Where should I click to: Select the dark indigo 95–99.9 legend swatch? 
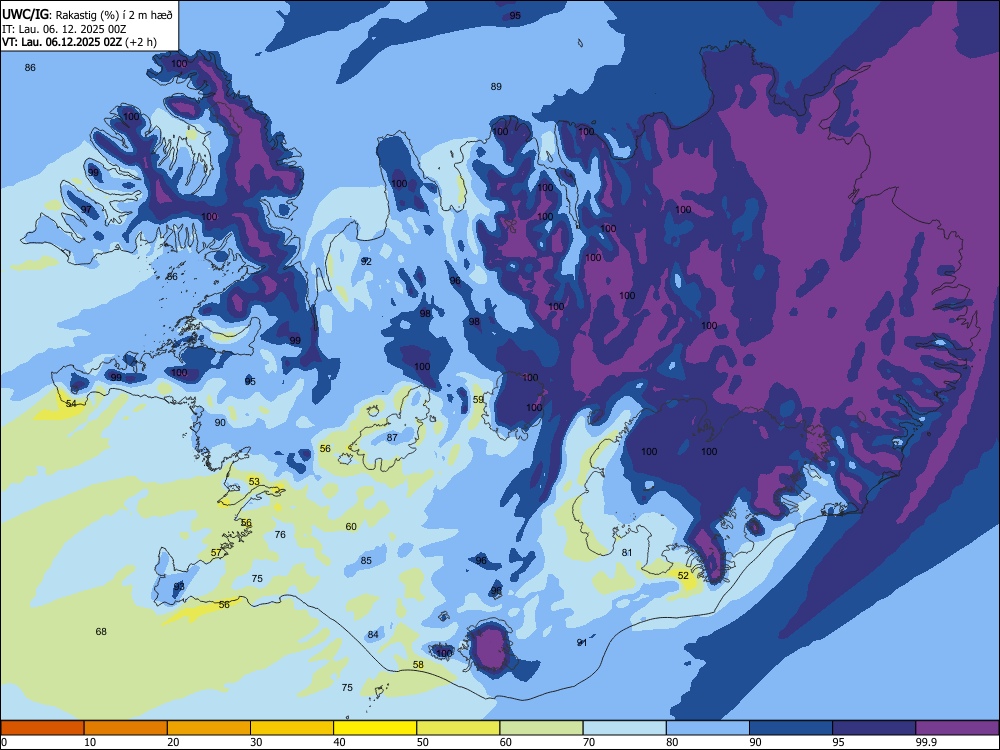(x=874, y=728)
